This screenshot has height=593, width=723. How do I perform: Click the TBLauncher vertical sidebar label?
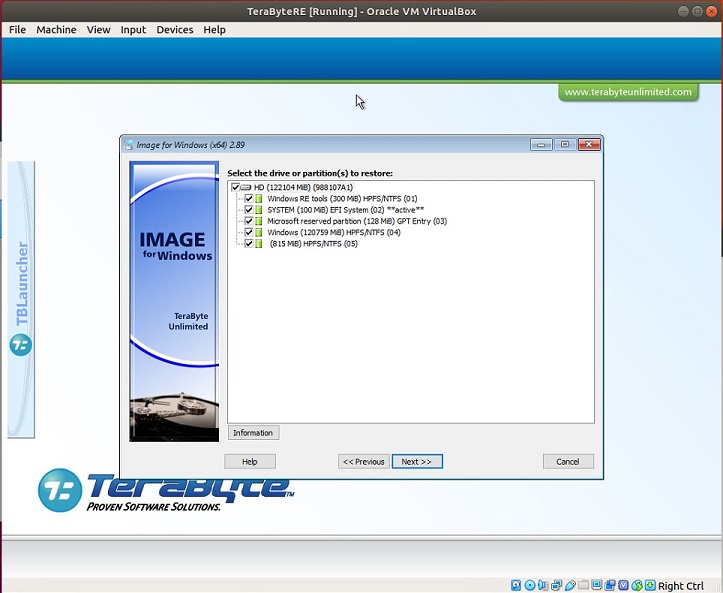(x=22, y=284)
